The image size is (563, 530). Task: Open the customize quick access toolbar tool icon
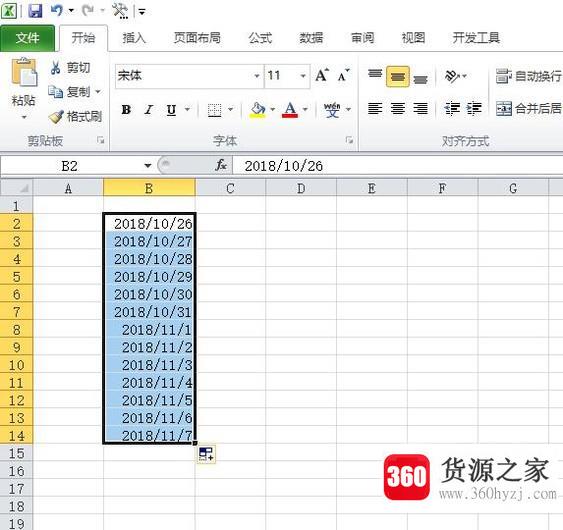120,11
